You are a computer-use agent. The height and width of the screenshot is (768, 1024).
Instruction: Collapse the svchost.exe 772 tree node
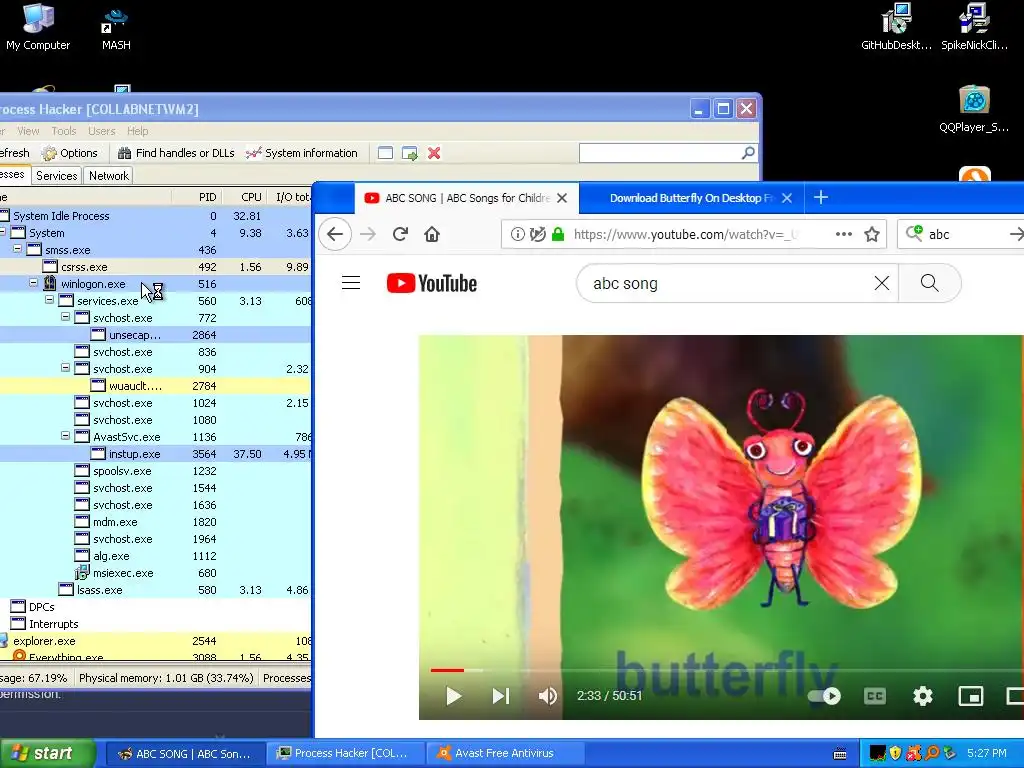pos(65,317)
